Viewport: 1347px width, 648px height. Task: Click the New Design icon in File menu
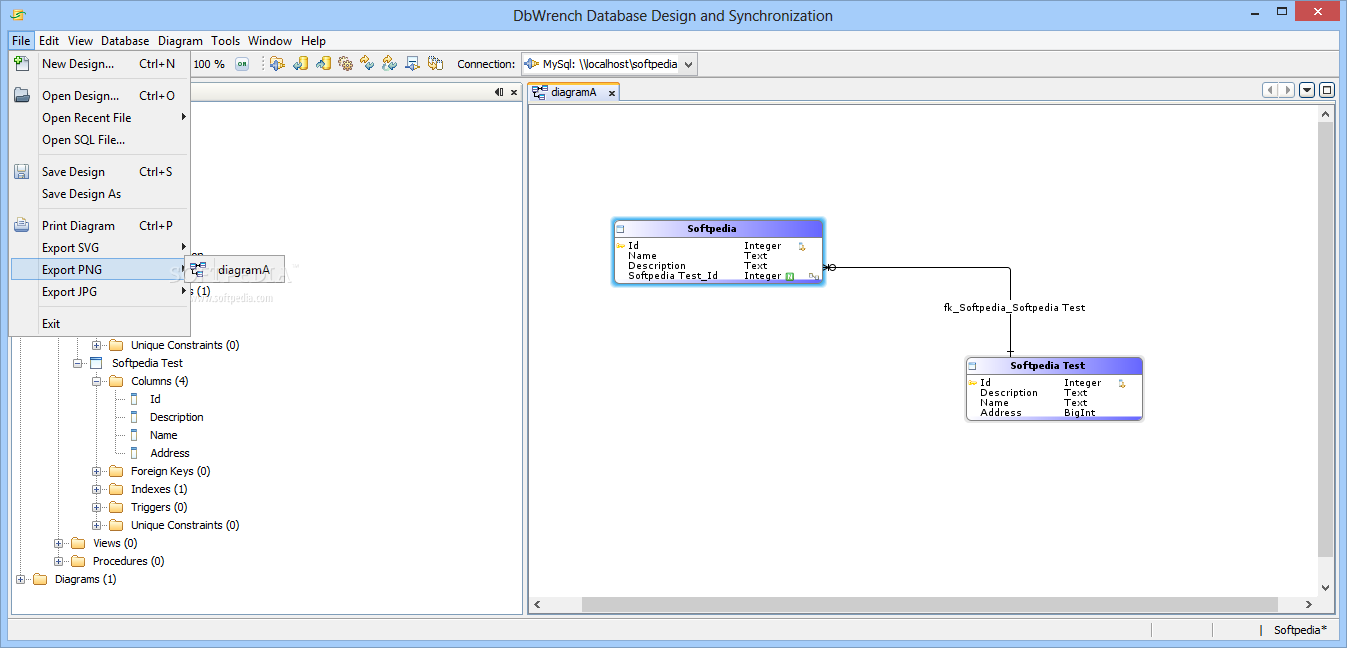coord(21,64)
